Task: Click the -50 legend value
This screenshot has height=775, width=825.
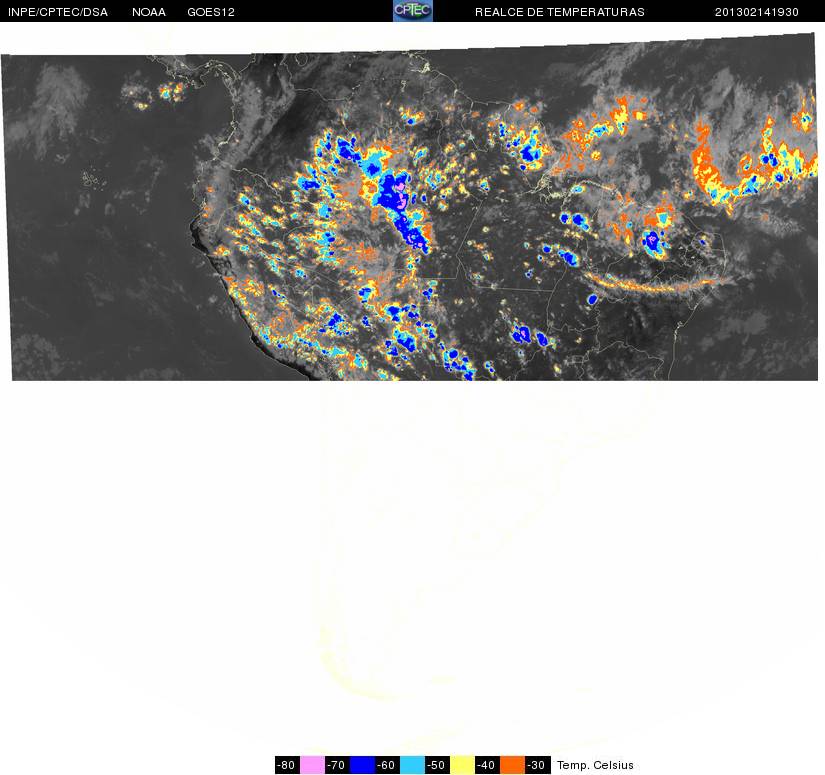Action: coord(438,765)
